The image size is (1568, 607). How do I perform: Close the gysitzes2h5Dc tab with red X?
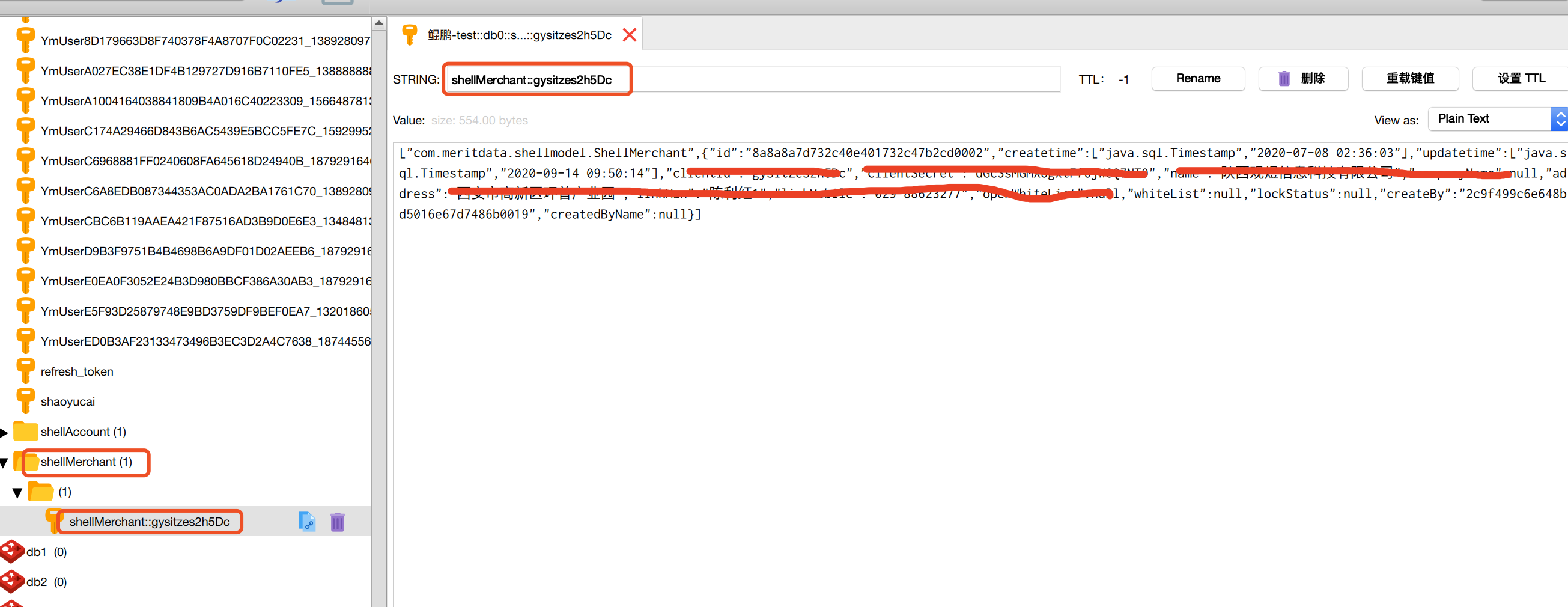[x=630, y=35]
